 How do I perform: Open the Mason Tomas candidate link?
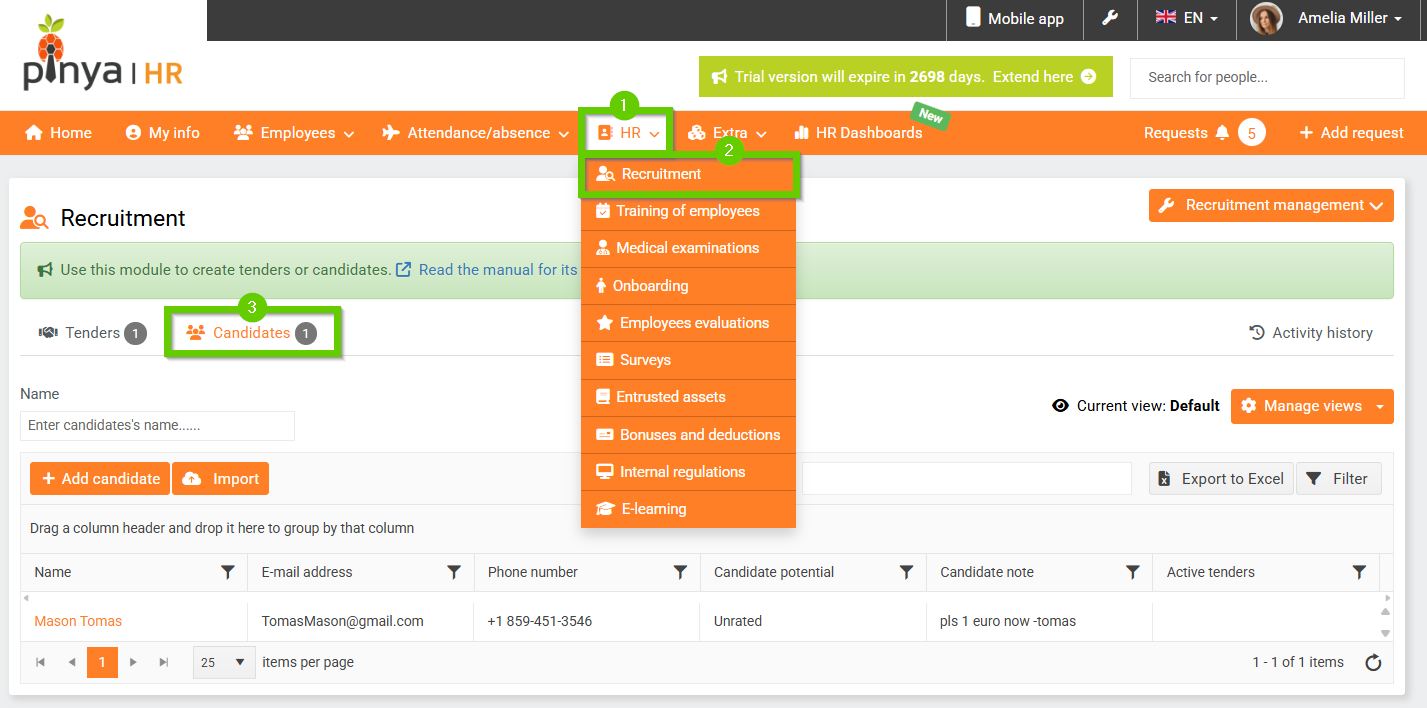click(78, 621)
